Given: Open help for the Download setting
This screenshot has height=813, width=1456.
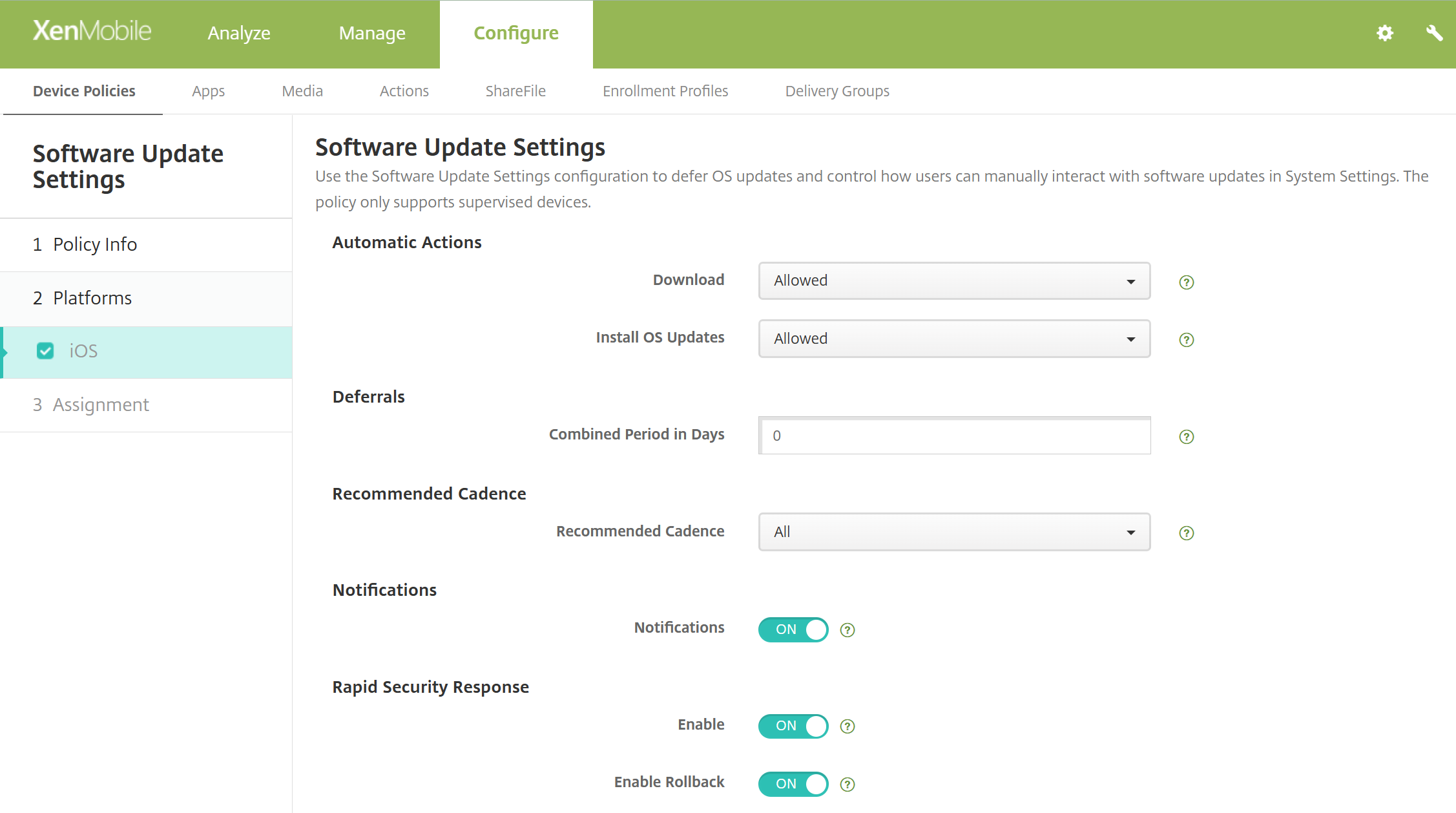Looking at the screenshot, I should [x=1185, y=282].
